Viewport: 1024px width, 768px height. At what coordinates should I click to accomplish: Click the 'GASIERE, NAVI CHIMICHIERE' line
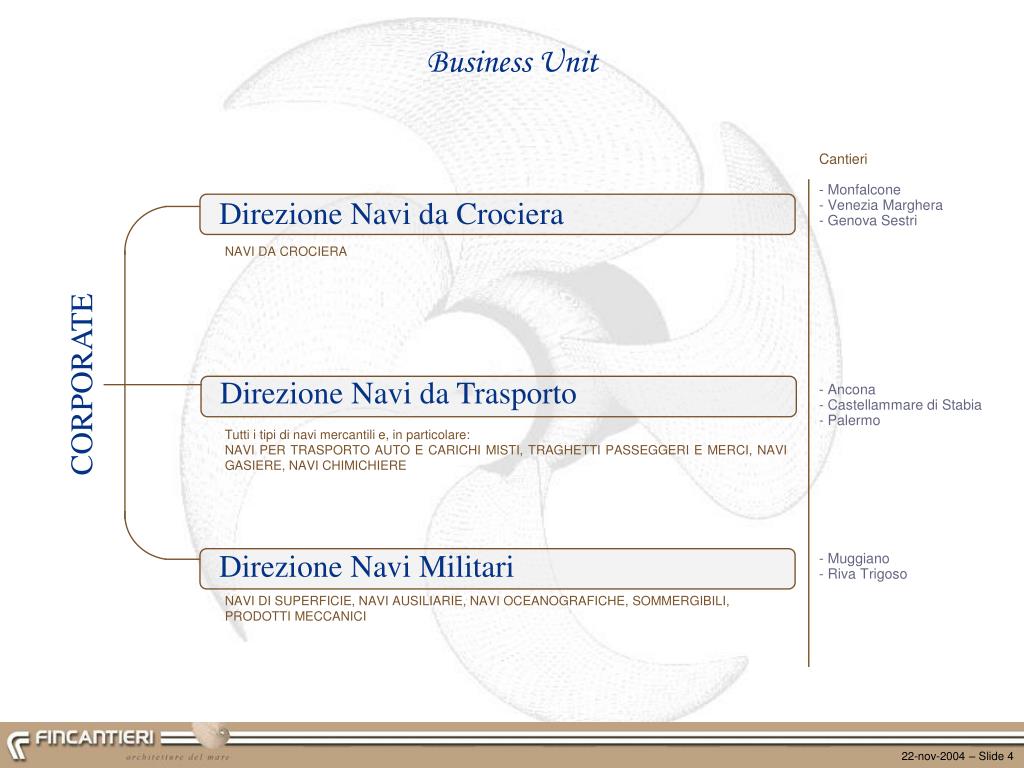click(315, 466)
